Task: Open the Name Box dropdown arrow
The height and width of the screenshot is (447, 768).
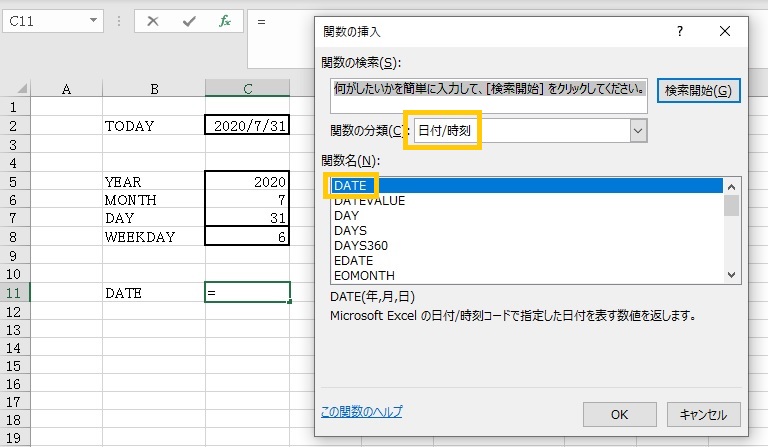Action: [94, 20]
